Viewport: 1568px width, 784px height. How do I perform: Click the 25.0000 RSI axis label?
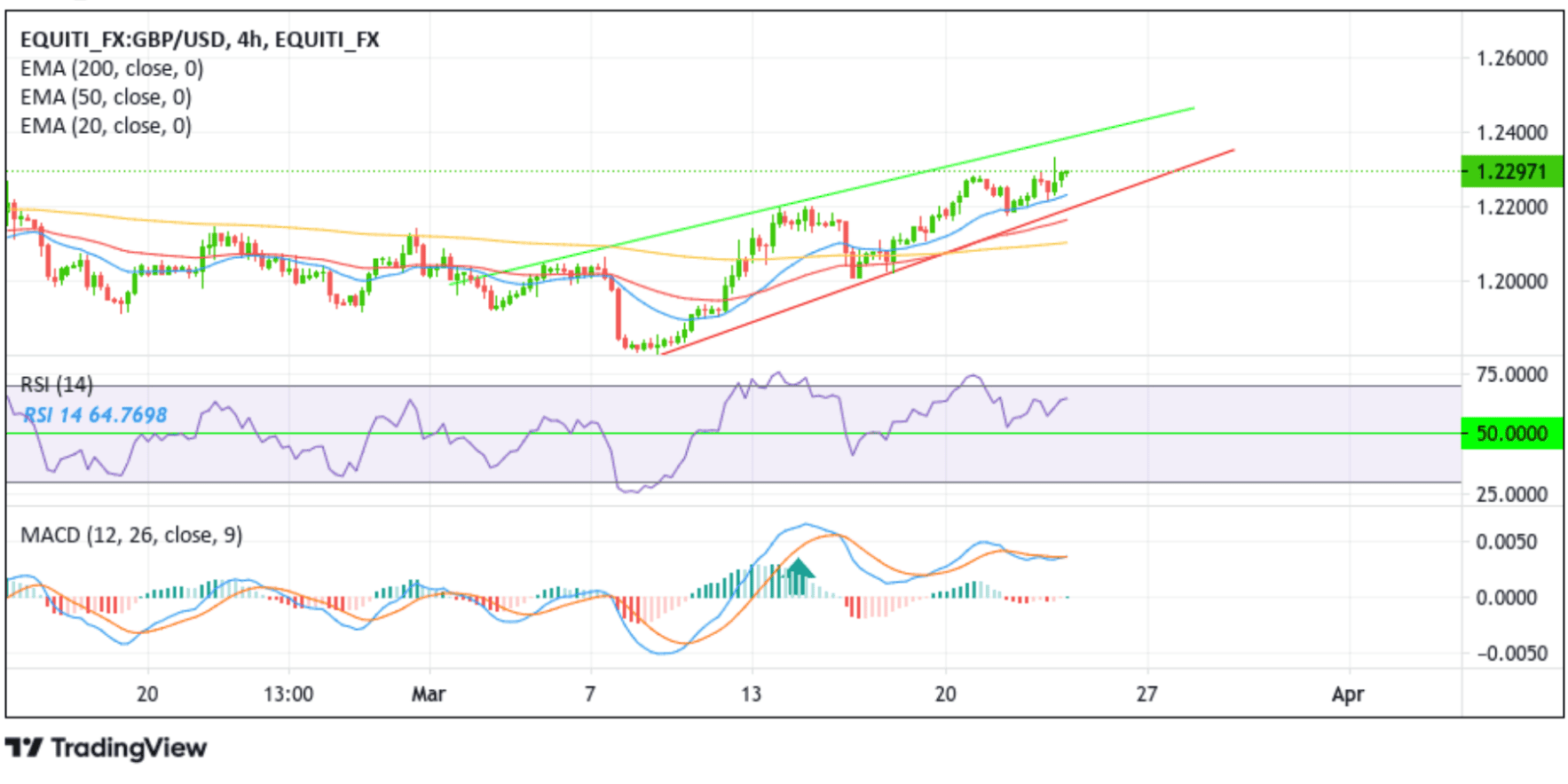pos(1512,494)
